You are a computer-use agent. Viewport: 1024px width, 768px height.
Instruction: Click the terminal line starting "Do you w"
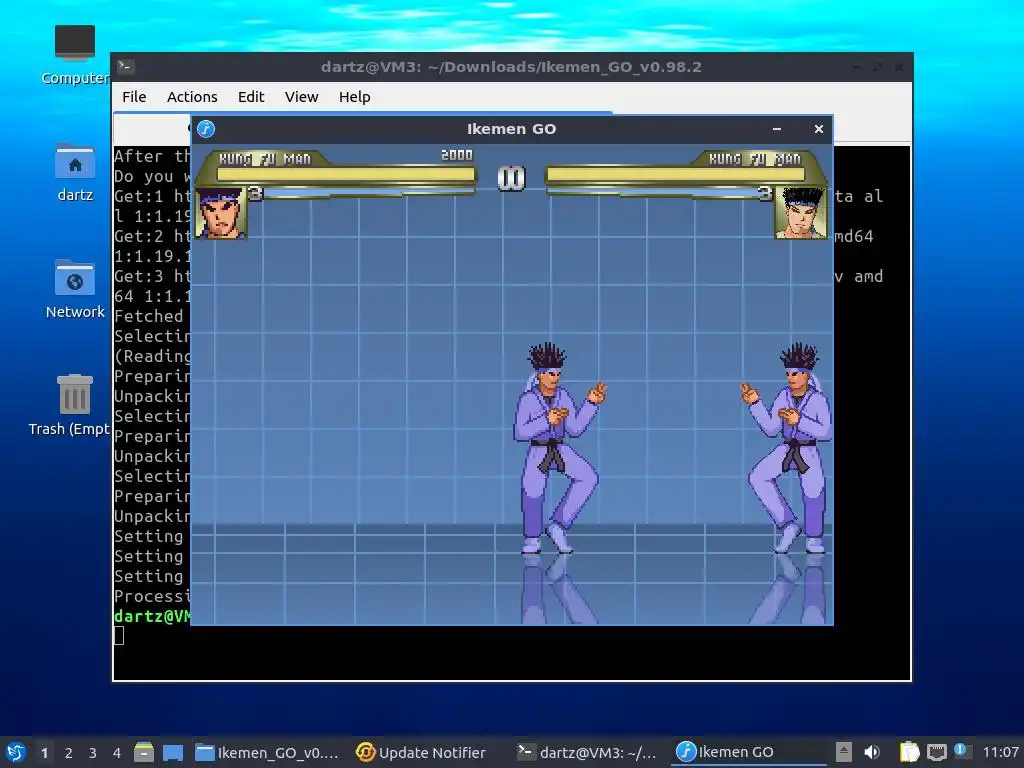[x=152, y=176]
